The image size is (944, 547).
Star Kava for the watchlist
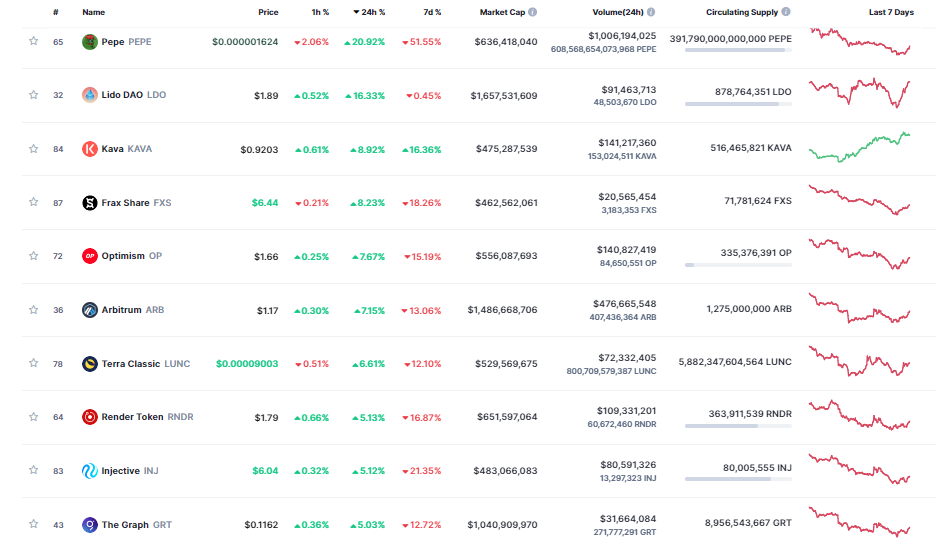34,149
